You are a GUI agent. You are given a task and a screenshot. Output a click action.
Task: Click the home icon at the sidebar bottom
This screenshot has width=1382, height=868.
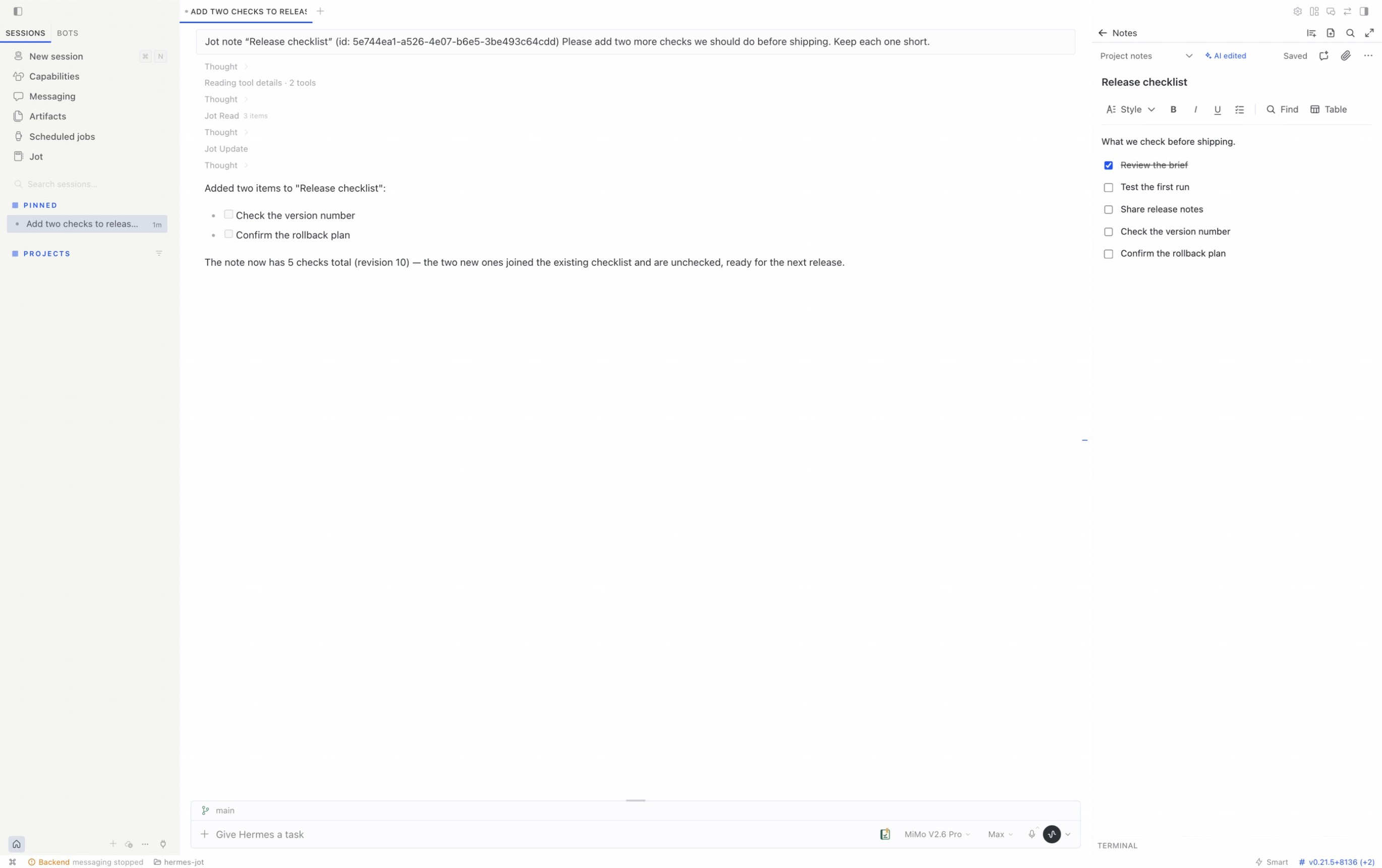(16, 843)
